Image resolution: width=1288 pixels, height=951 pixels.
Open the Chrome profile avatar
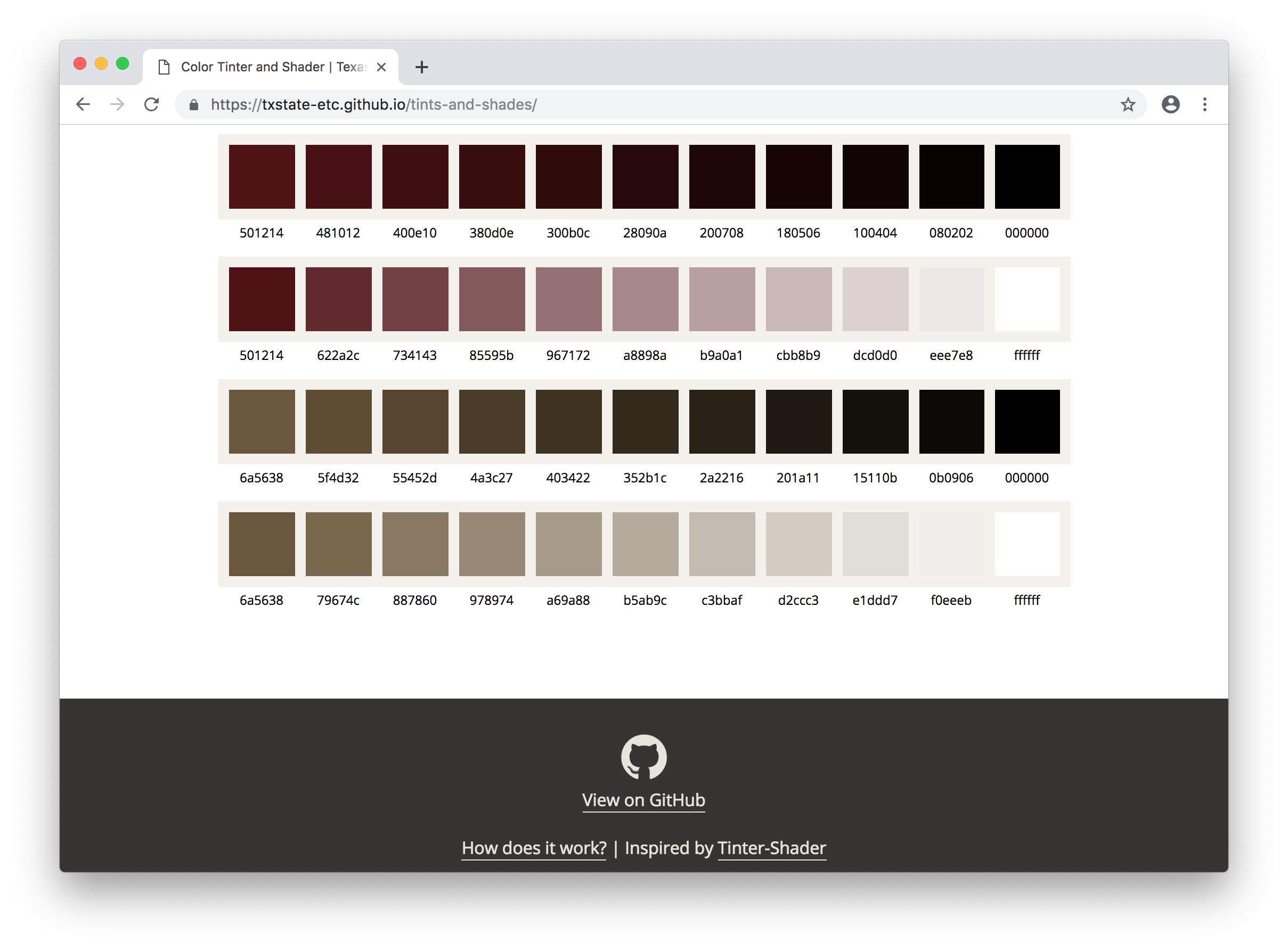[1170, 104]
